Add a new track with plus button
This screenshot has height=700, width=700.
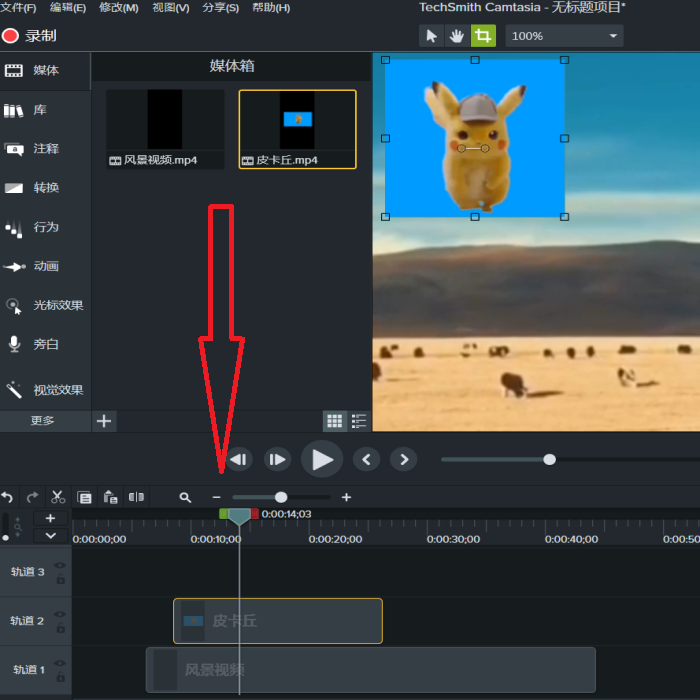tap(50, 518)
